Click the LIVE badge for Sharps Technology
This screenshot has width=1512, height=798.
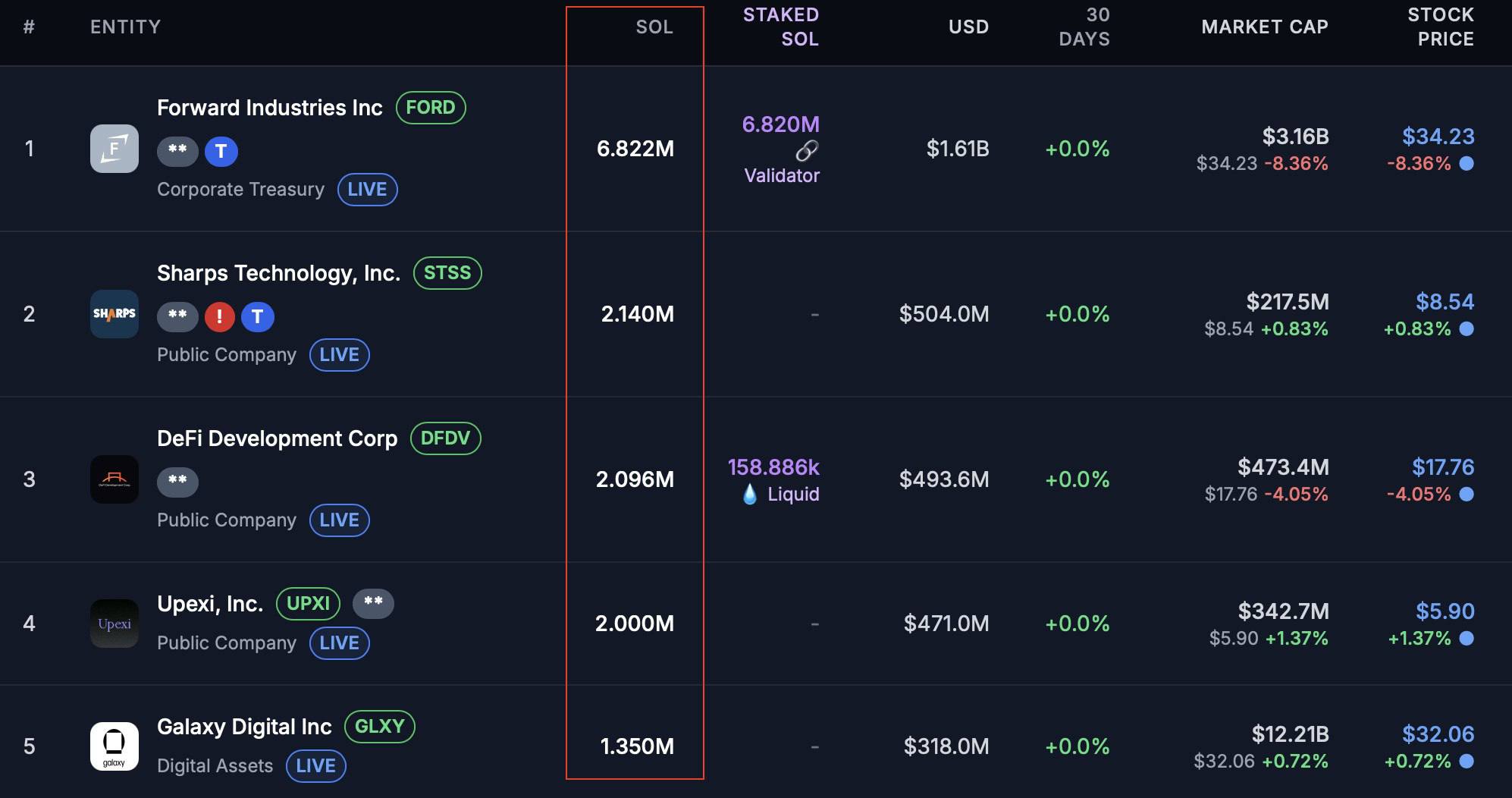pyautogui.click(x=339, y=355)
